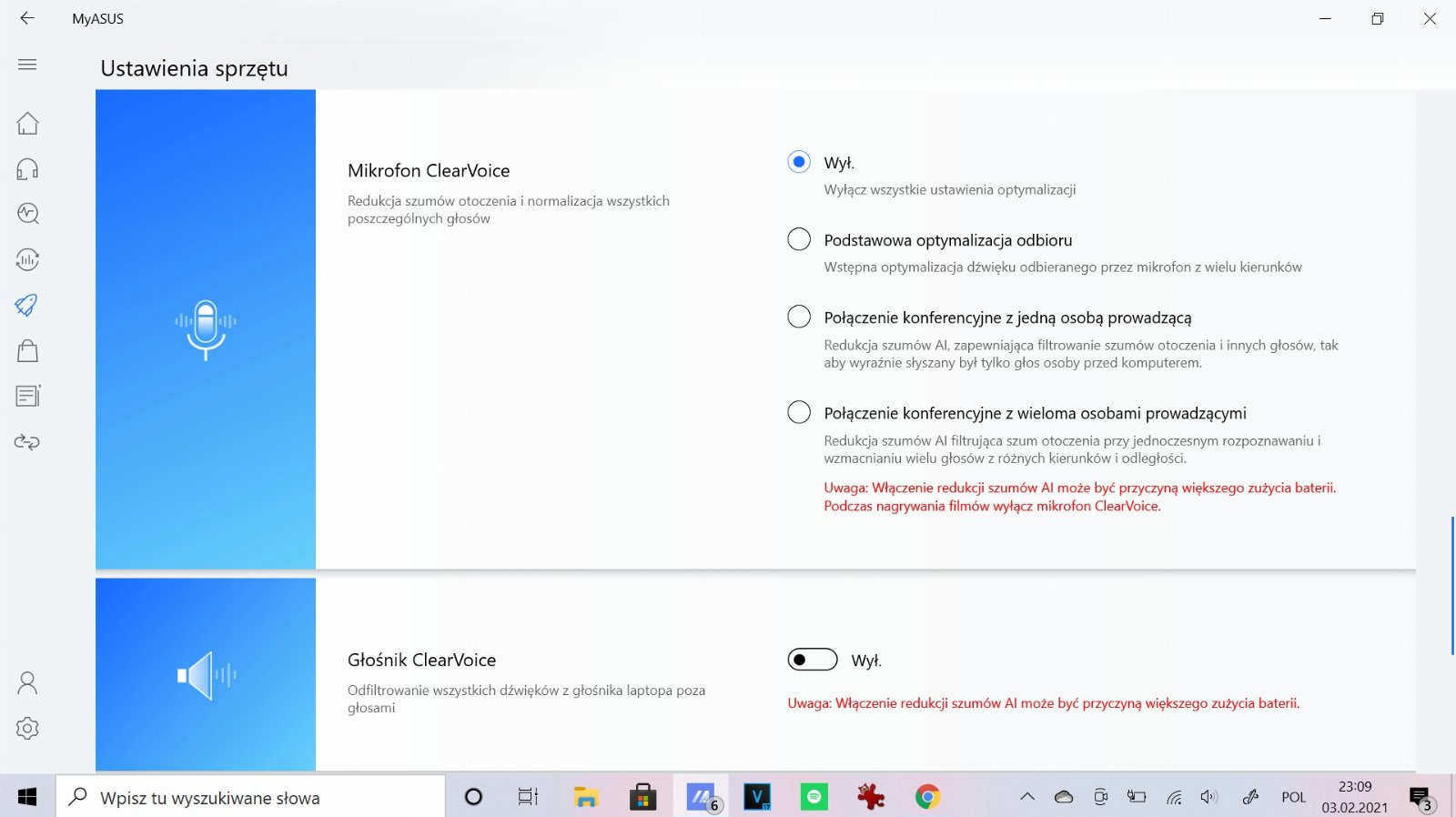Open the Home page in sidebar
This screenshot has width=1456, height=817.
pyautogui.click(x=27, y=123)
